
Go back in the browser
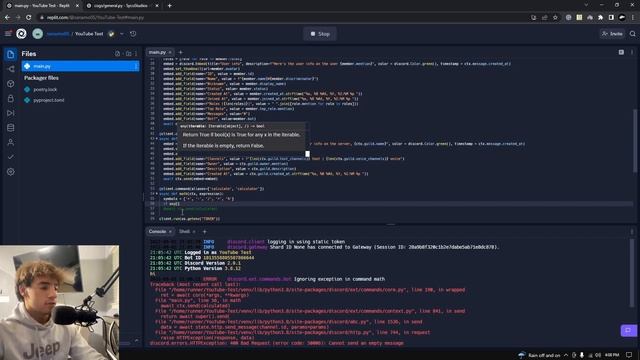coord(7,18)
